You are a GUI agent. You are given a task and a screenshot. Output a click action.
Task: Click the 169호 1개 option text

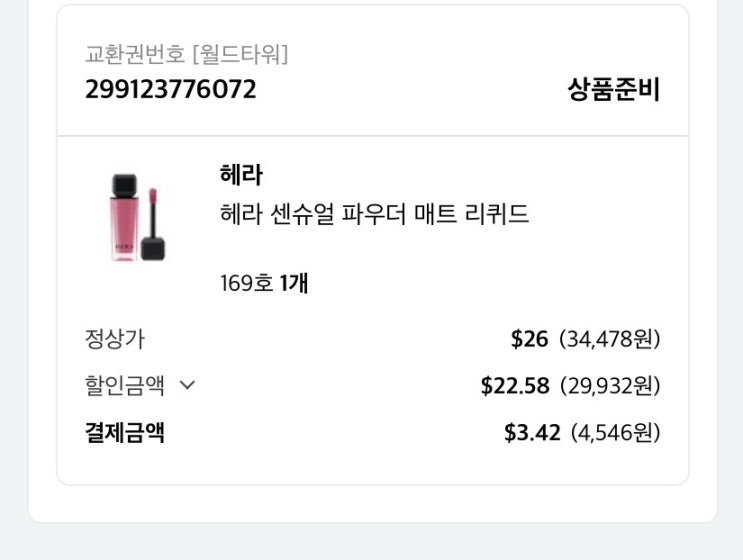264,283
